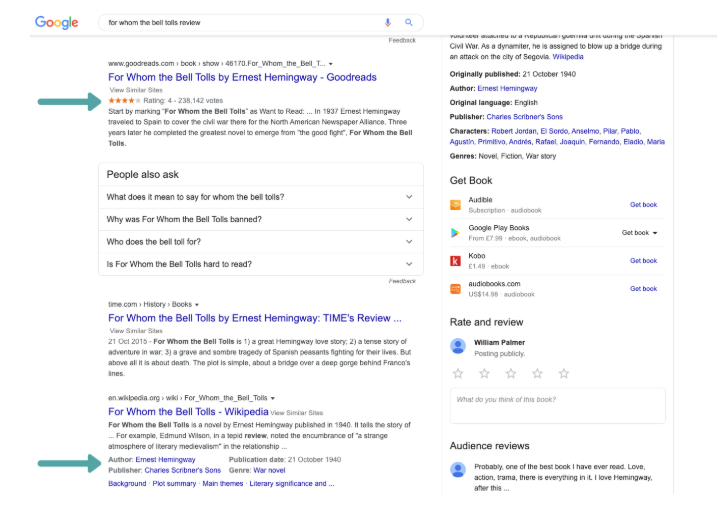Open the 'Plot summary' sitelink
Image resolution: width=717 pixels, height=517 pixels.
[174, 484]
